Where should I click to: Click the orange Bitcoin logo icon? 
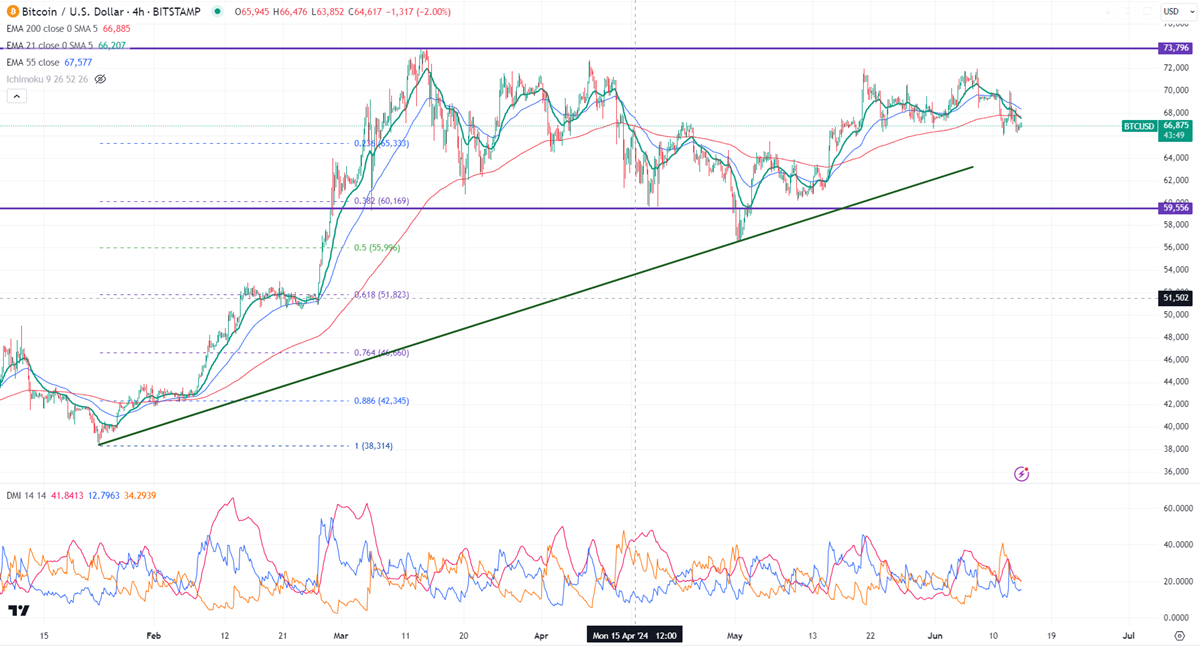coord(11,11)
